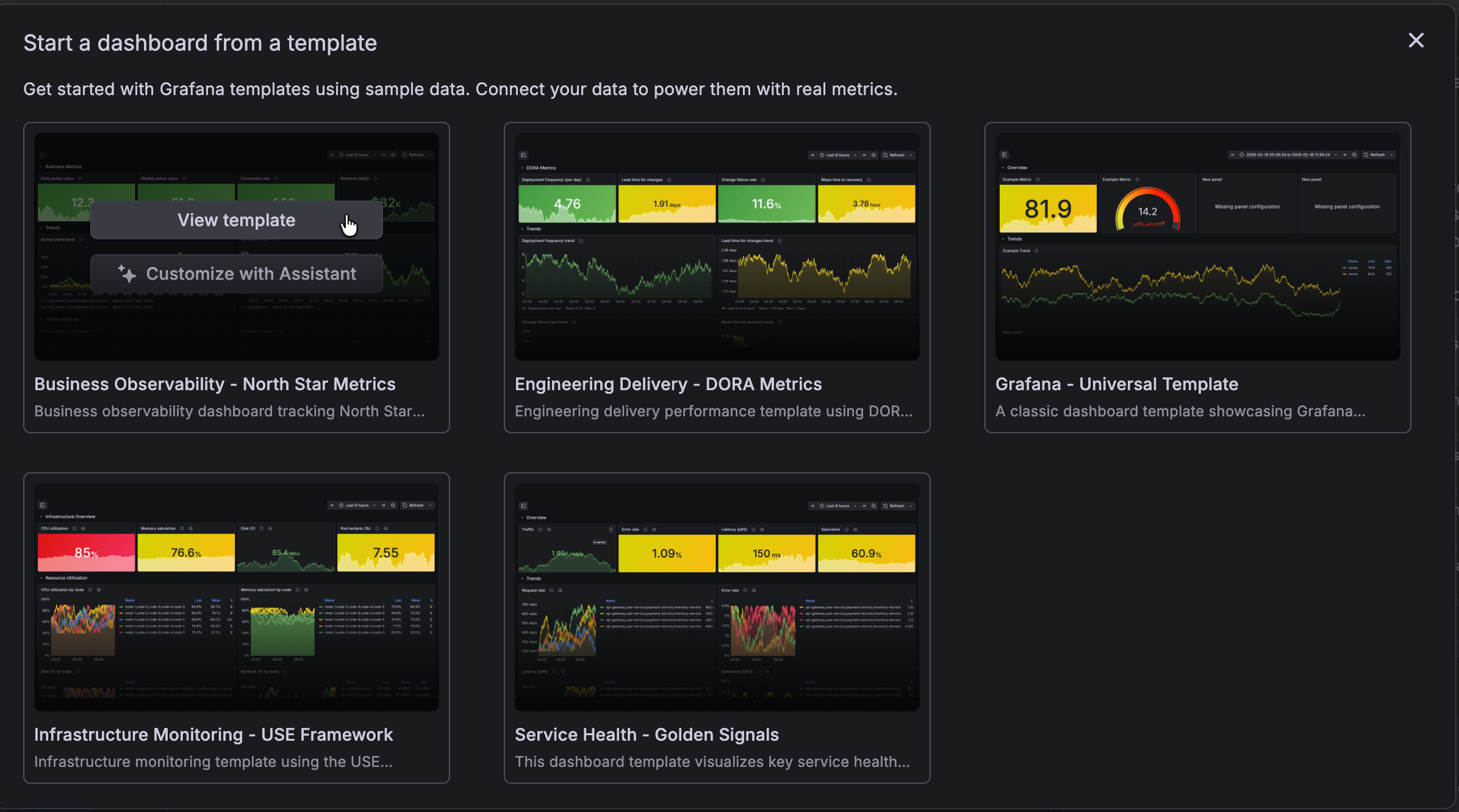Click the panel toggle icon in Infrastructure Monitoring preview
1459x812 pixels.
pyautogui.click(x=43, y=505)
